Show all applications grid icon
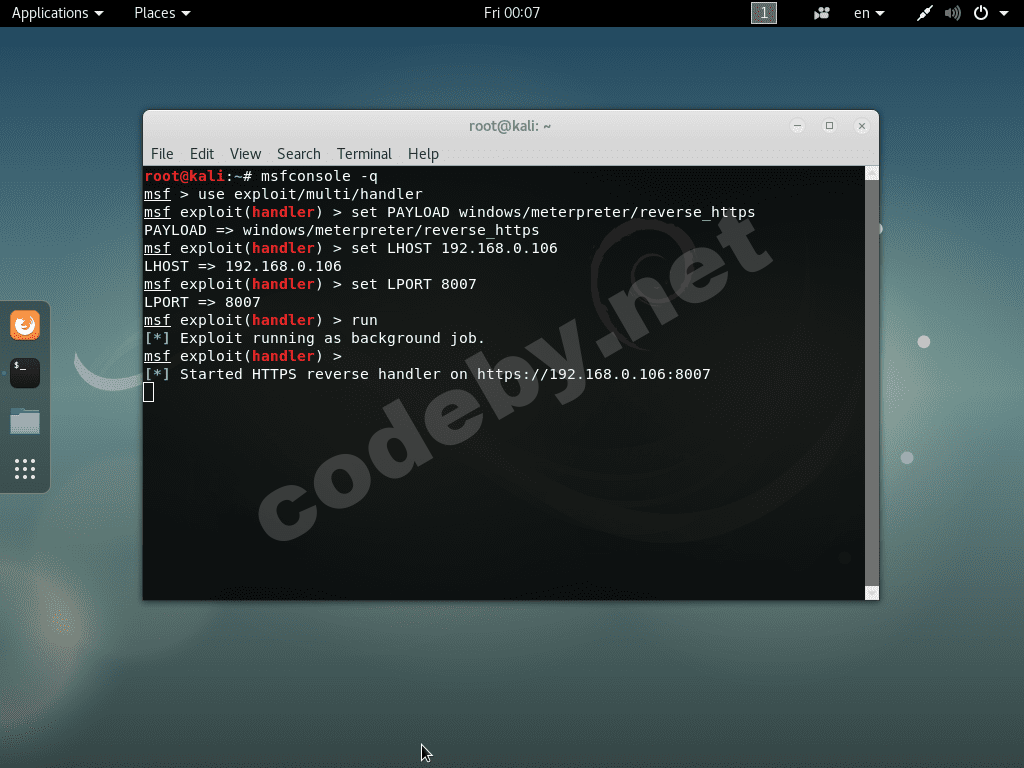Image resolution: width=1024 pixels, height=768 pixels. point(25,469)
